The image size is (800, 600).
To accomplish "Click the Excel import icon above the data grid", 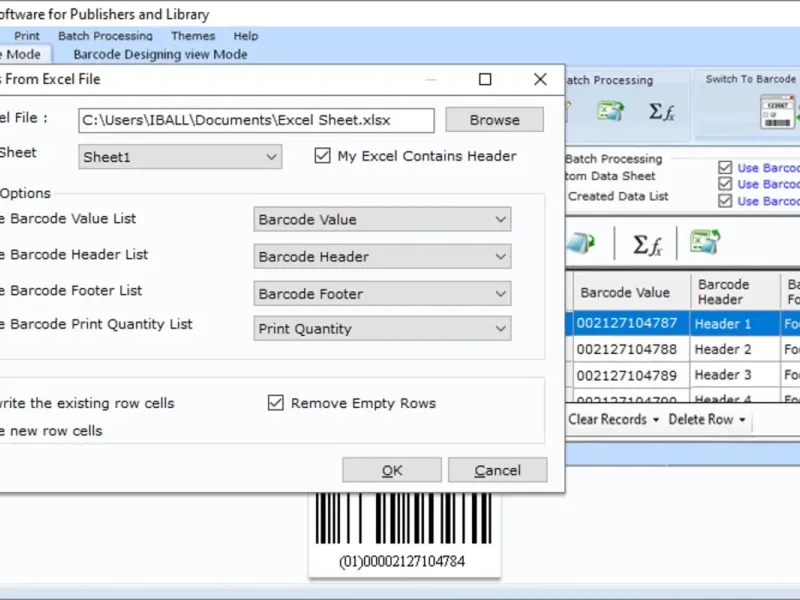I will point(705,241).
